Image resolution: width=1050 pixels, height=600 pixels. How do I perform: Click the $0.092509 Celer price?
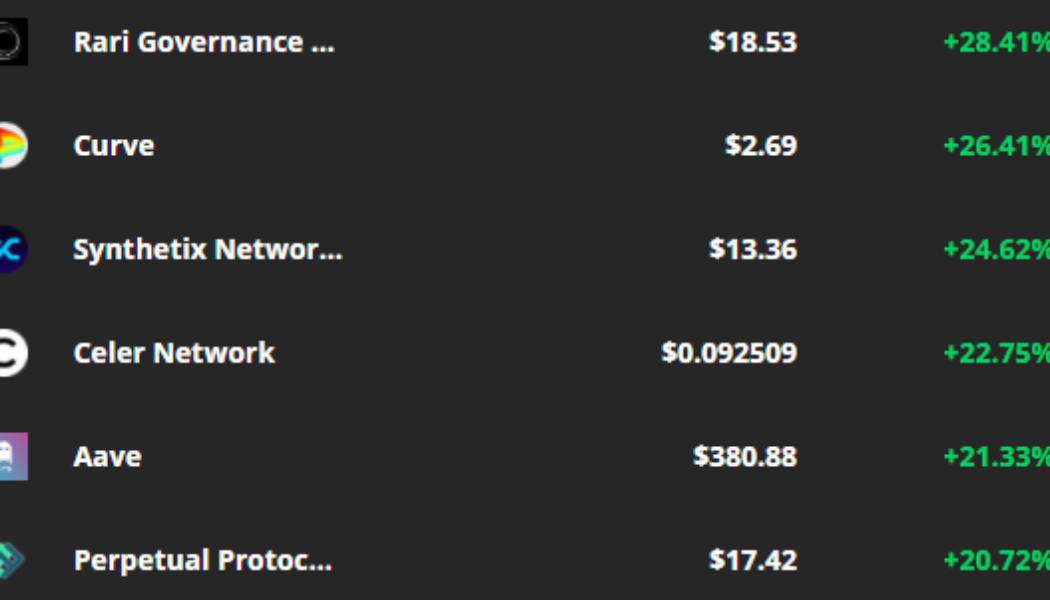[x=729, y=353]
